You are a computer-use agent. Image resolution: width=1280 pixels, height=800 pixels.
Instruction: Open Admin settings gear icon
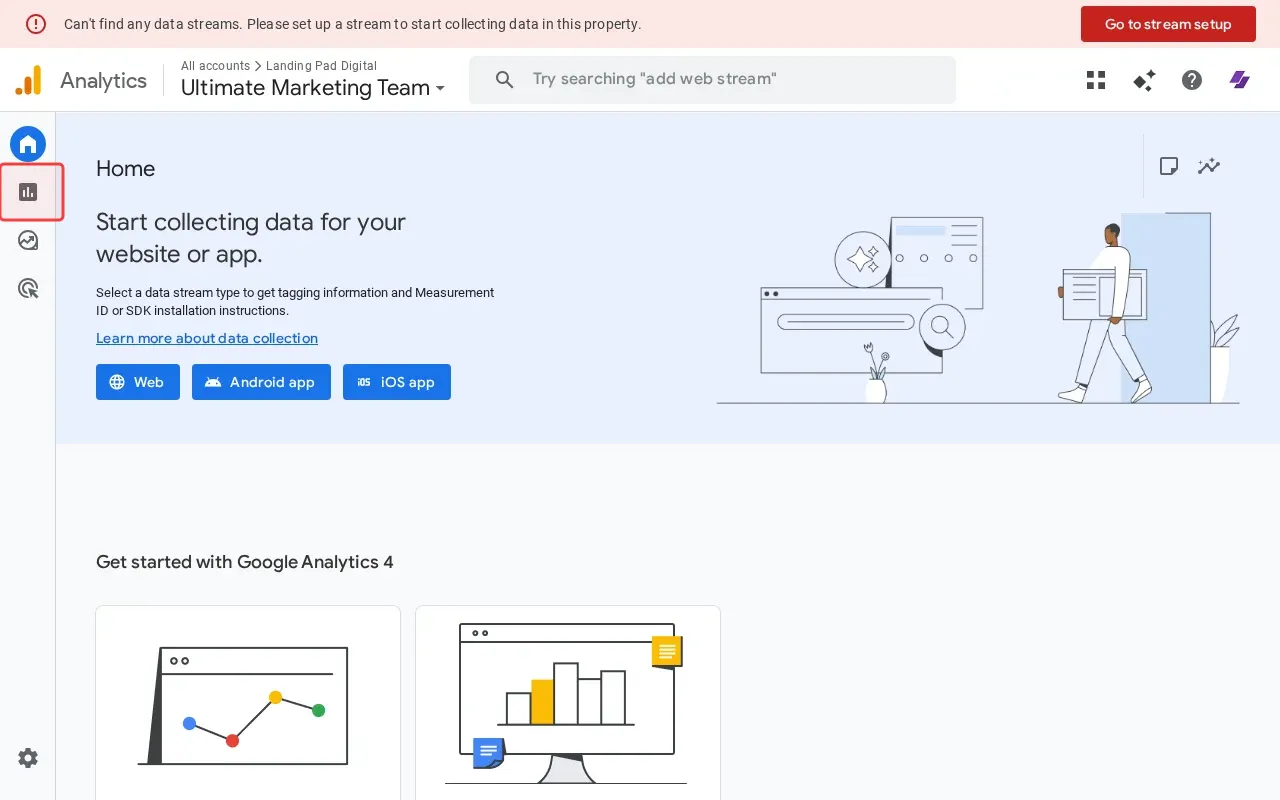(28, 758)
